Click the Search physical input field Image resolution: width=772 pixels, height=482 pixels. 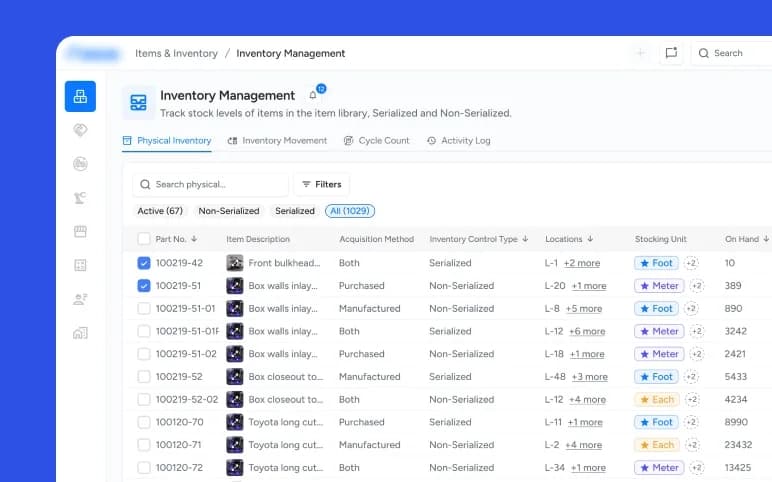tap(210, 184)
